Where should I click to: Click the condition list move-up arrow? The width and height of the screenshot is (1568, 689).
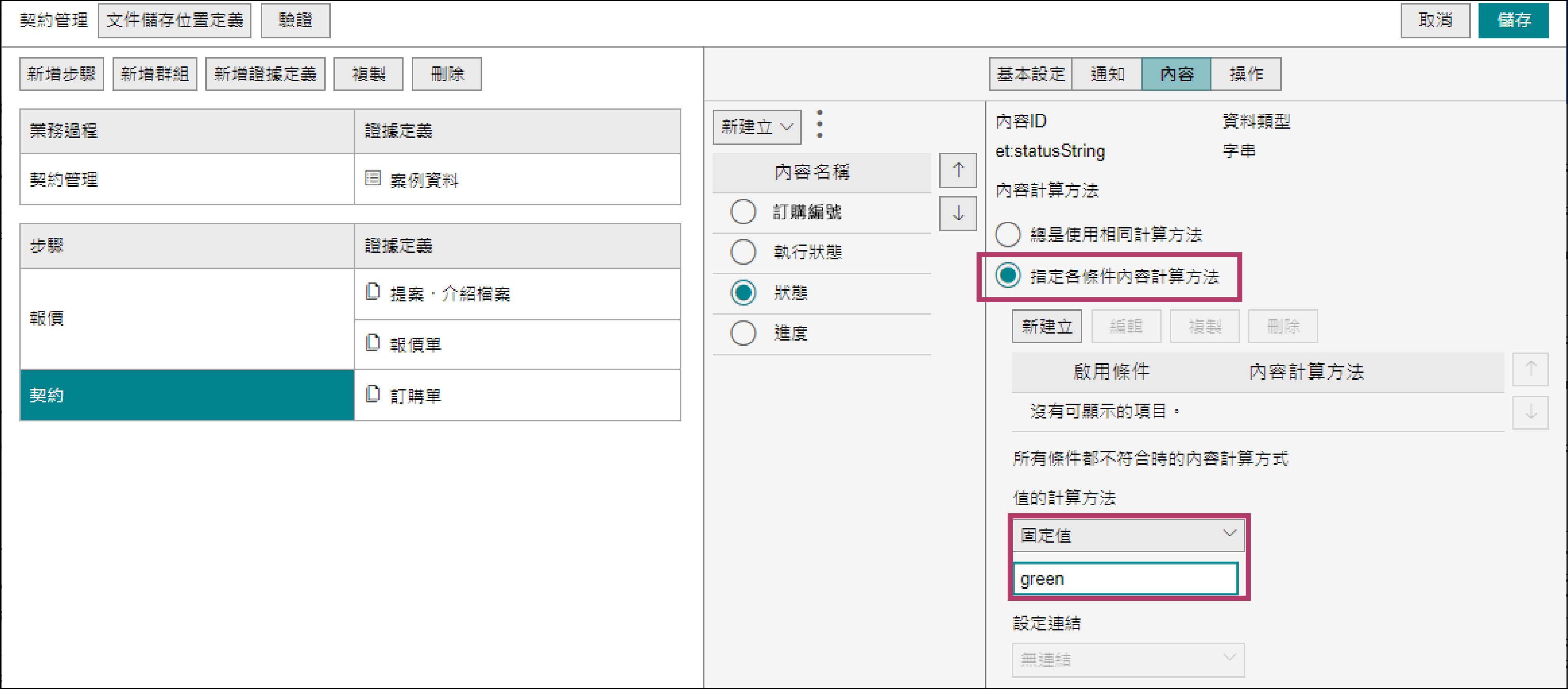1530,369
